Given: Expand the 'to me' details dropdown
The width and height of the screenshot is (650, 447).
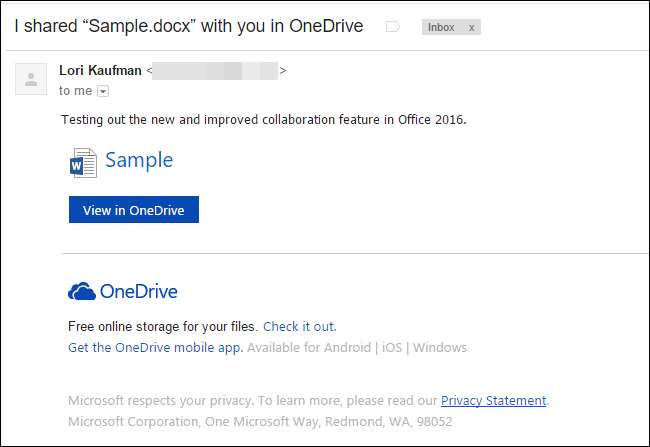Looking at the screenshot, I should [102, 91].
